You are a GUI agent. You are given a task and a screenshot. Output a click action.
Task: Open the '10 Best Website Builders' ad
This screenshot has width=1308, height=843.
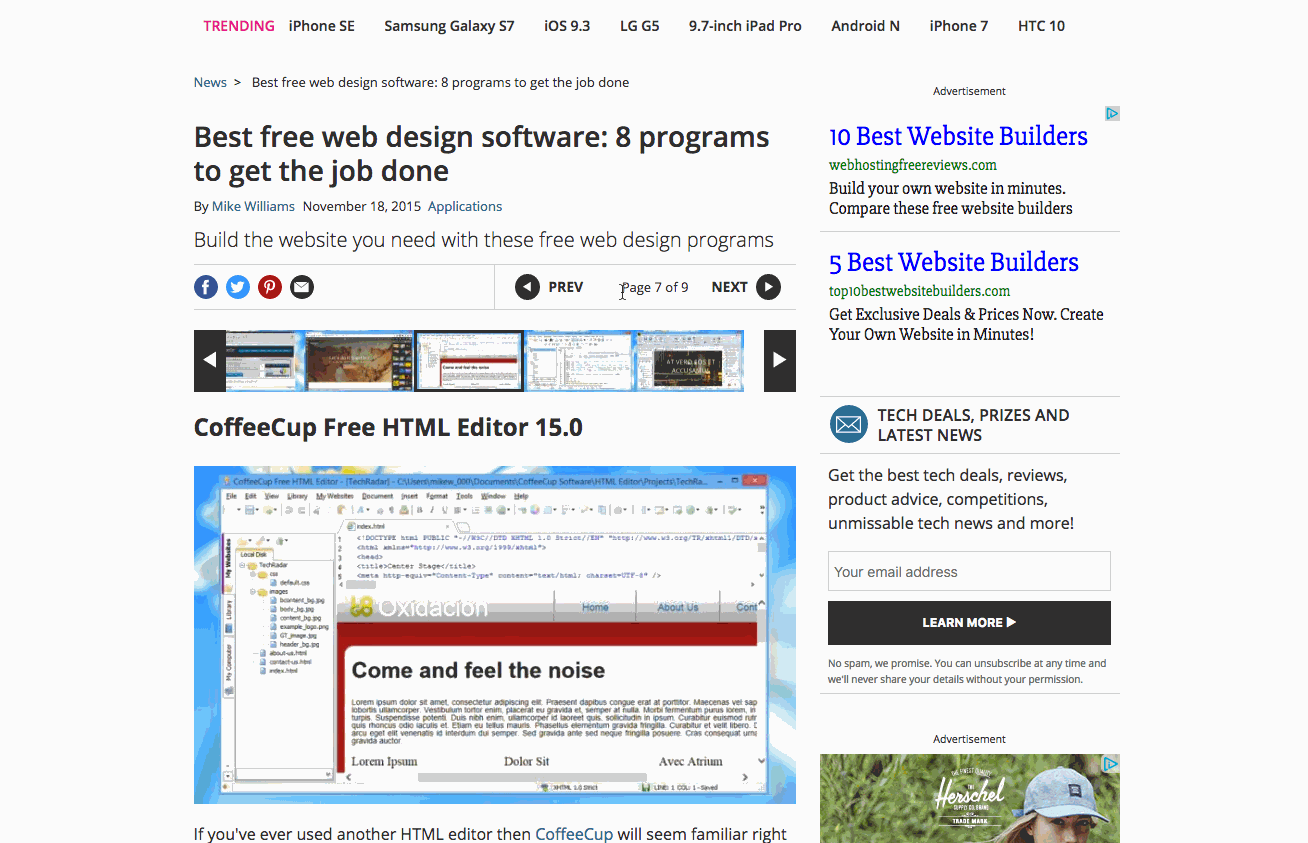pyautogui.click(x=958, y=136)
